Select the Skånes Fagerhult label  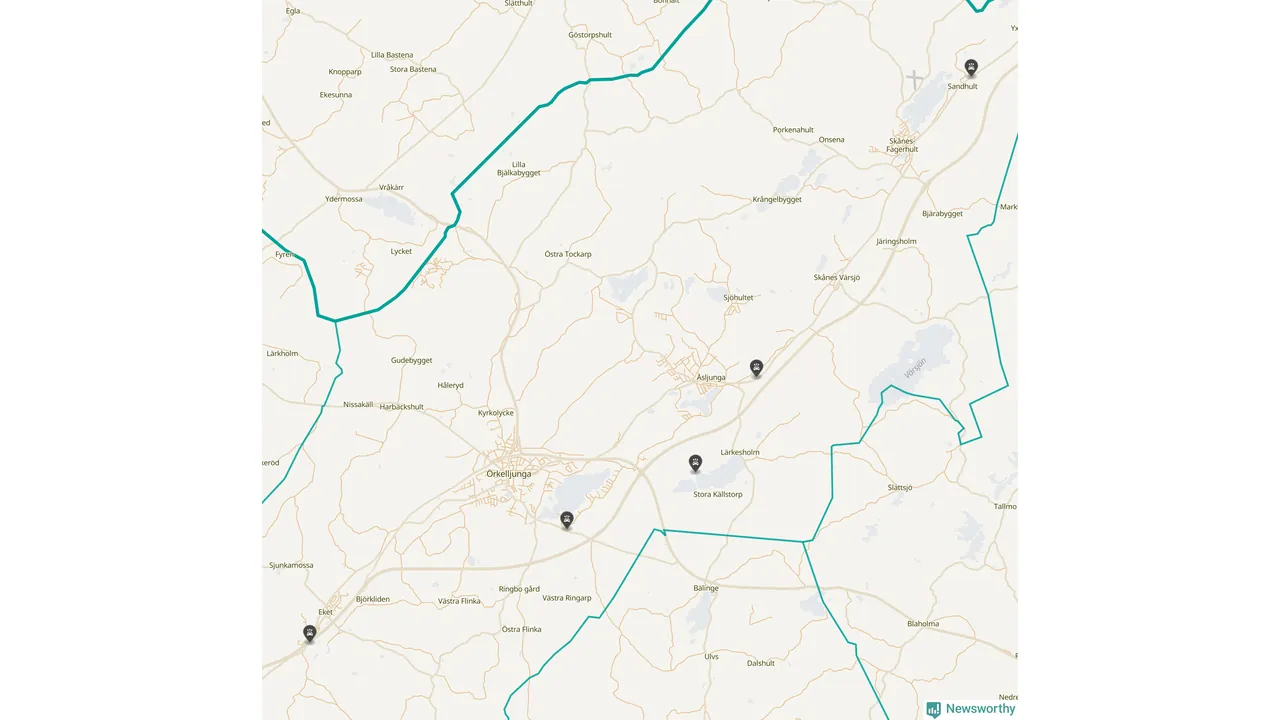[x=902, y=145]
